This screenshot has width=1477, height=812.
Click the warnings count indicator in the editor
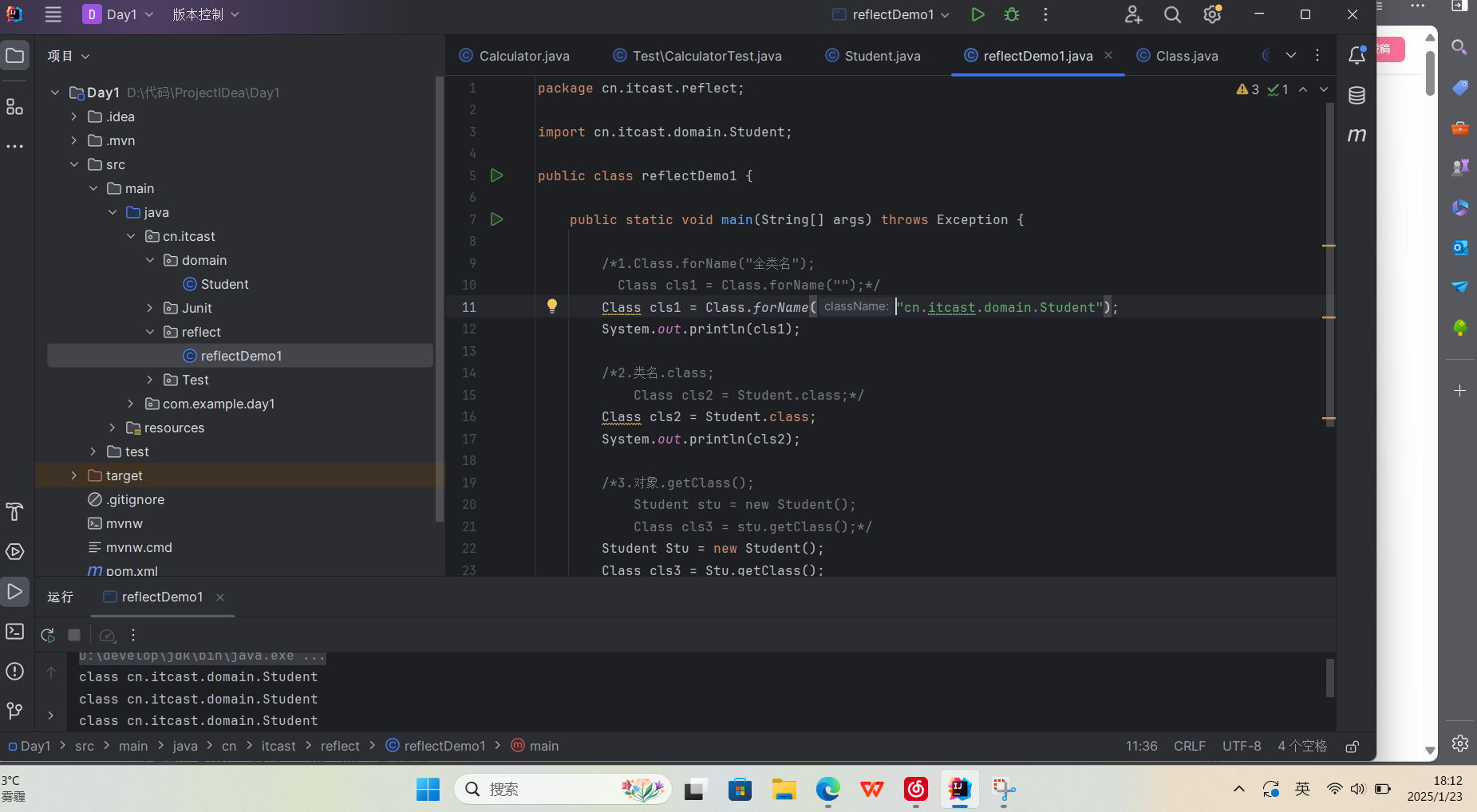point(1248,89)
